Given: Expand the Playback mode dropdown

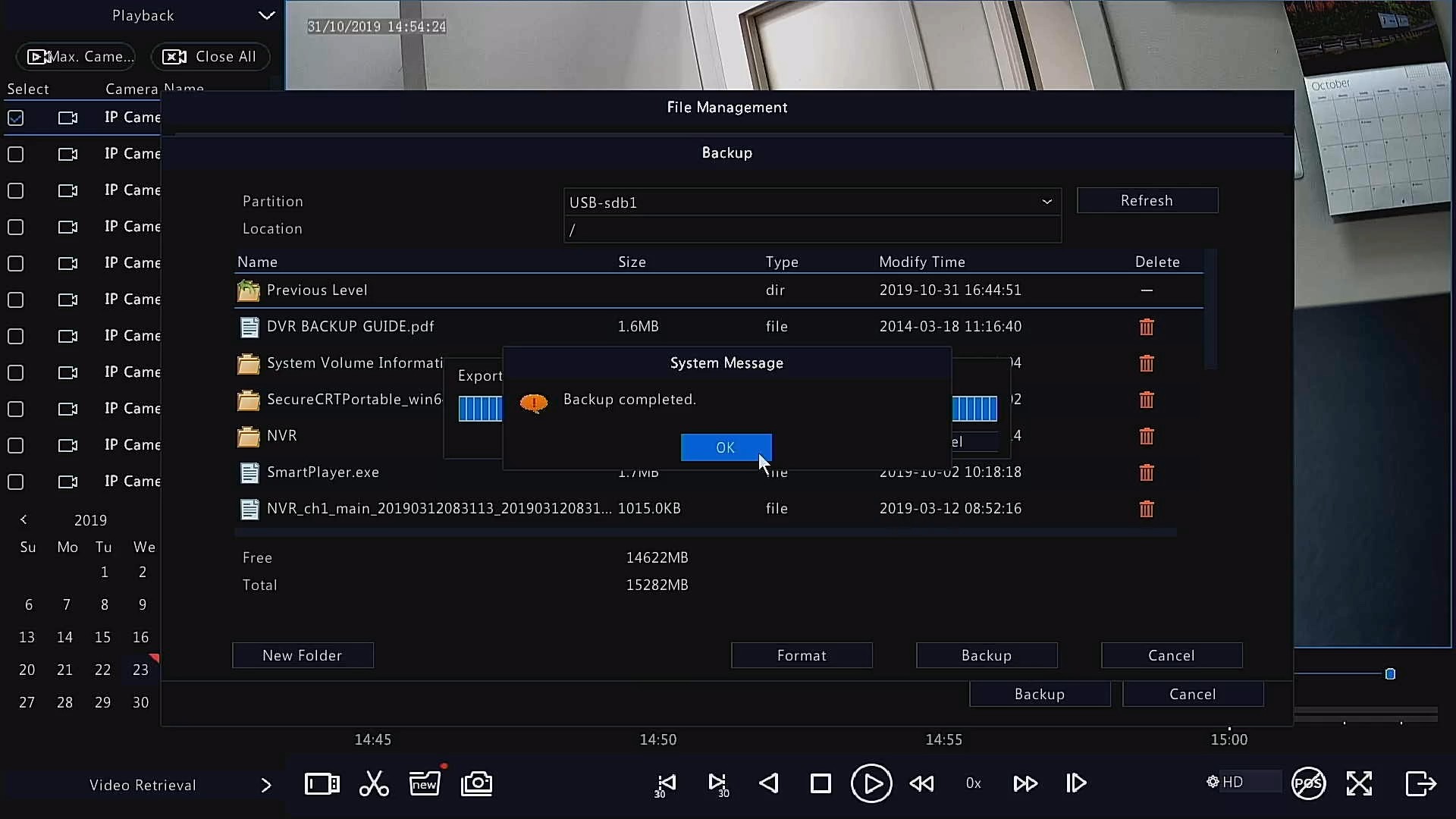Looking at the screenshot, I should 266,15.
